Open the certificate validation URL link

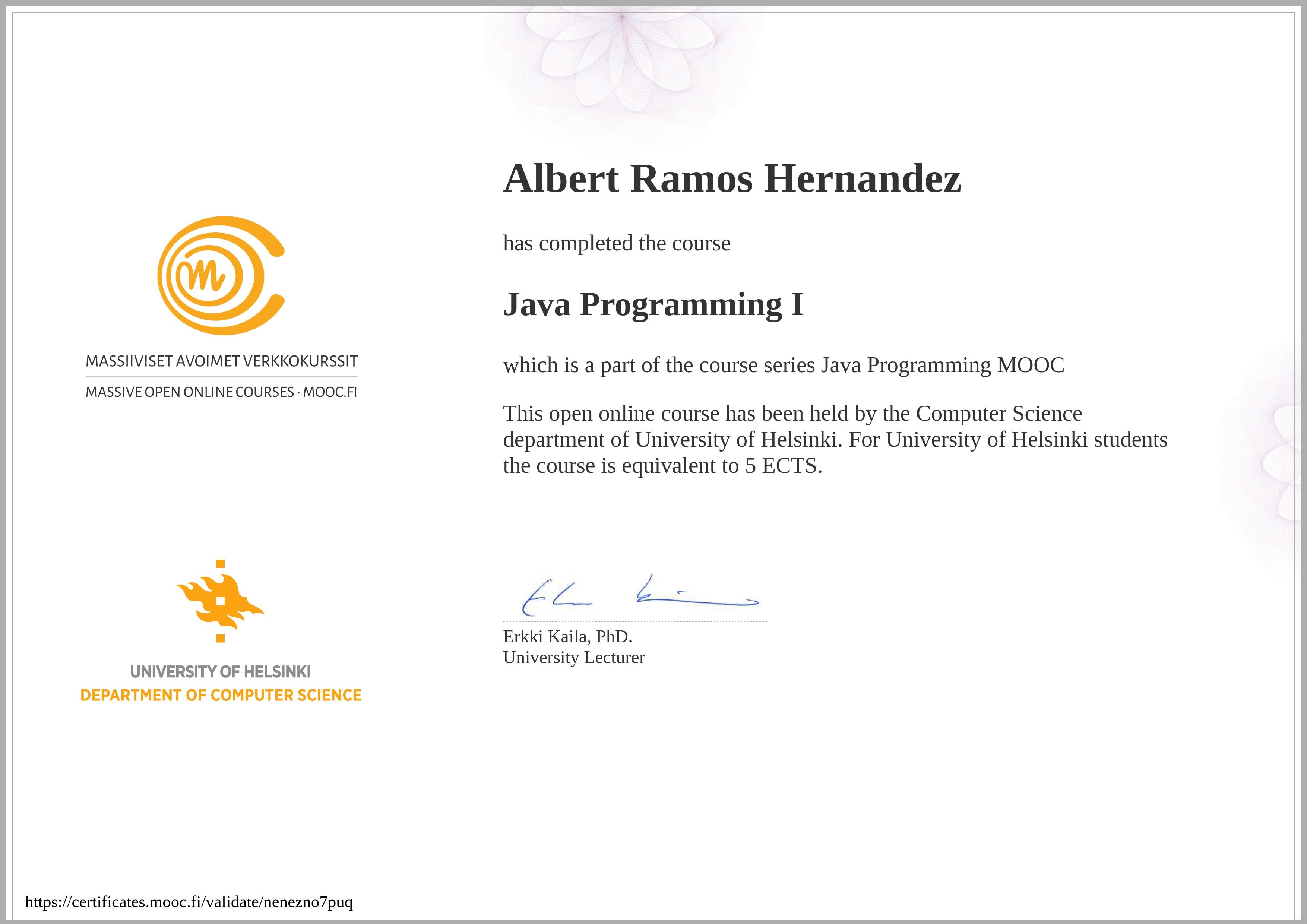189,902
